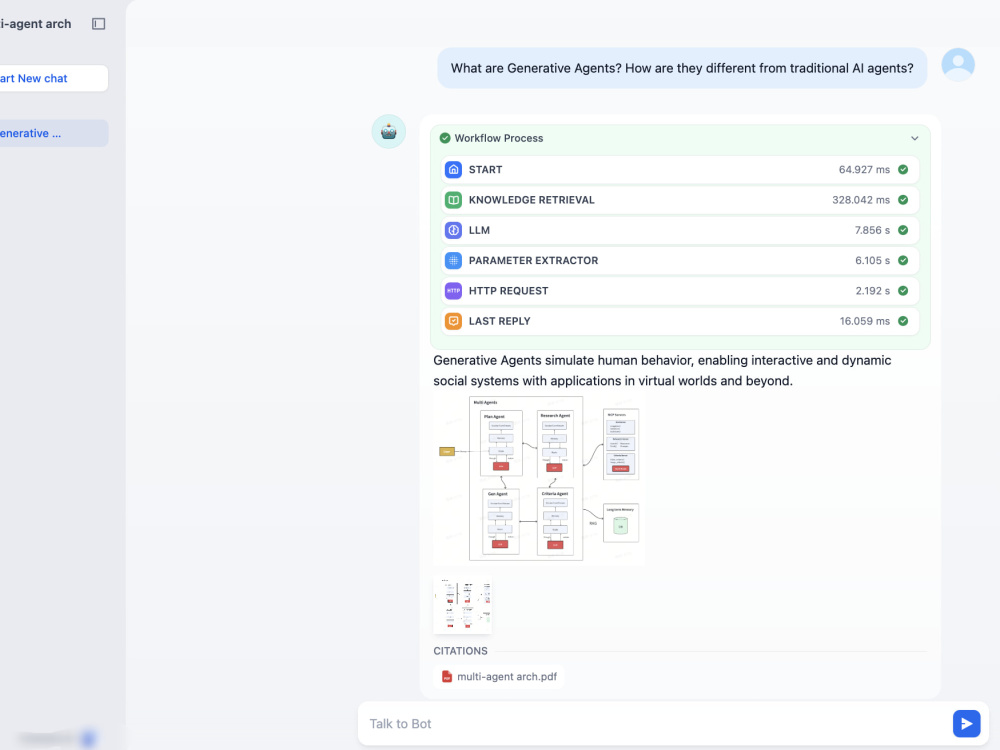Expand the HTTP REQUEST step row
Viewport: 1000px width, 750px height.
tap(680, 291)
